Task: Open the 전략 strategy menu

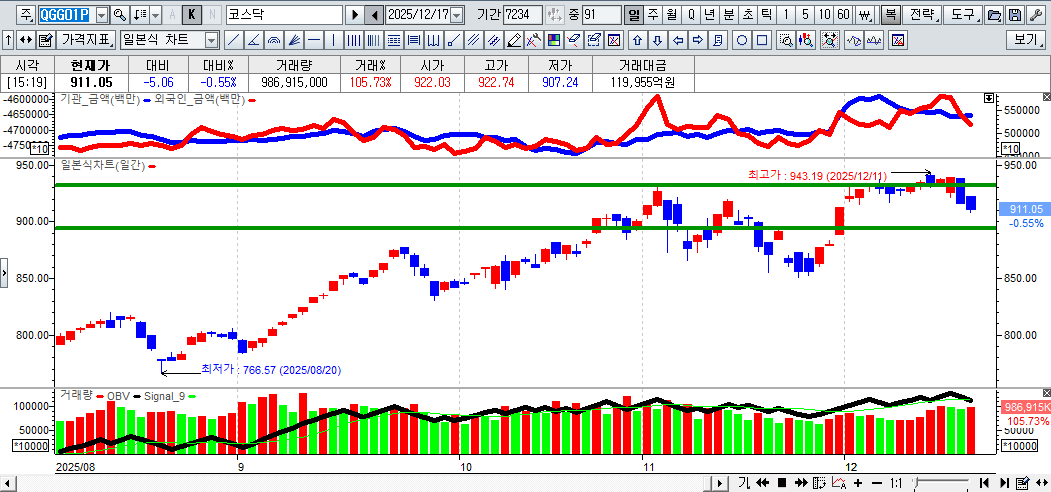Action: tap(924, 15)
